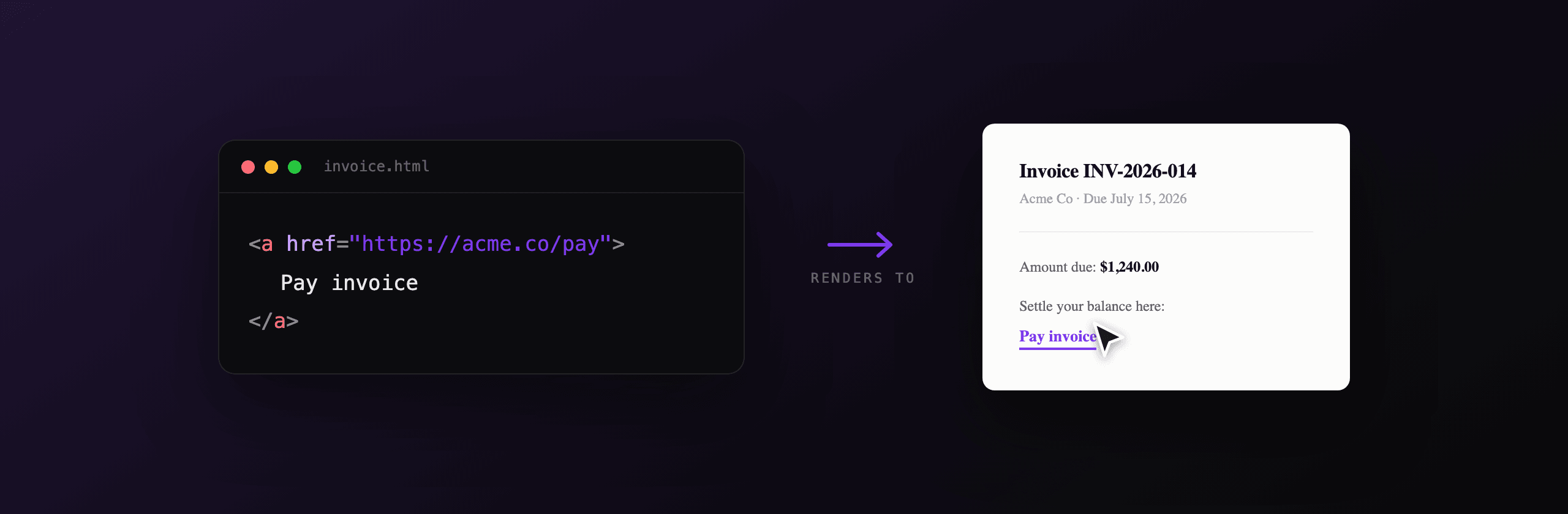Click the Invoice INV-2026-014 heading
The width and height of the screenshot is (1568, 514).
1107,171
